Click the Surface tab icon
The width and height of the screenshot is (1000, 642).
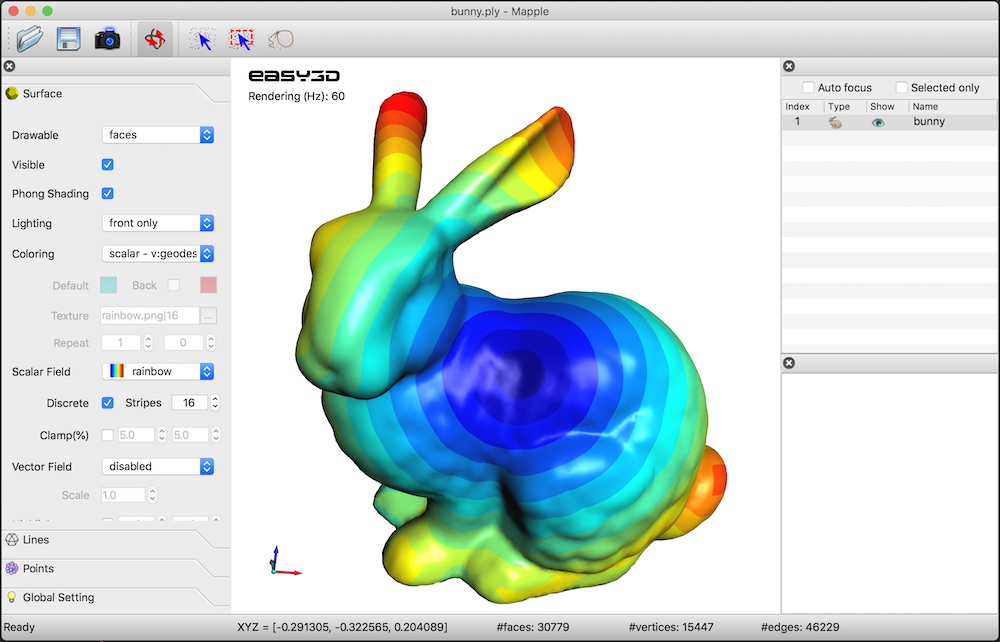[11, 94]
